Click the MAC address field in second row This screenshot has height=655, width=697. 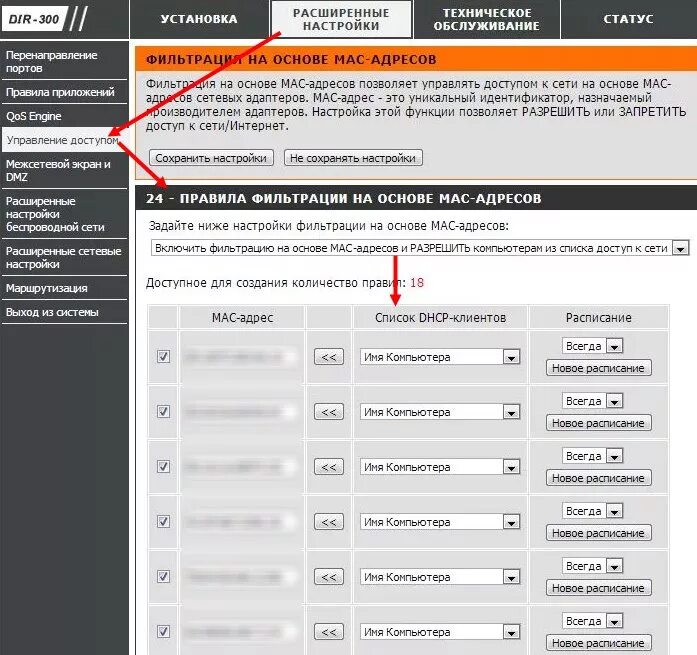240,412
